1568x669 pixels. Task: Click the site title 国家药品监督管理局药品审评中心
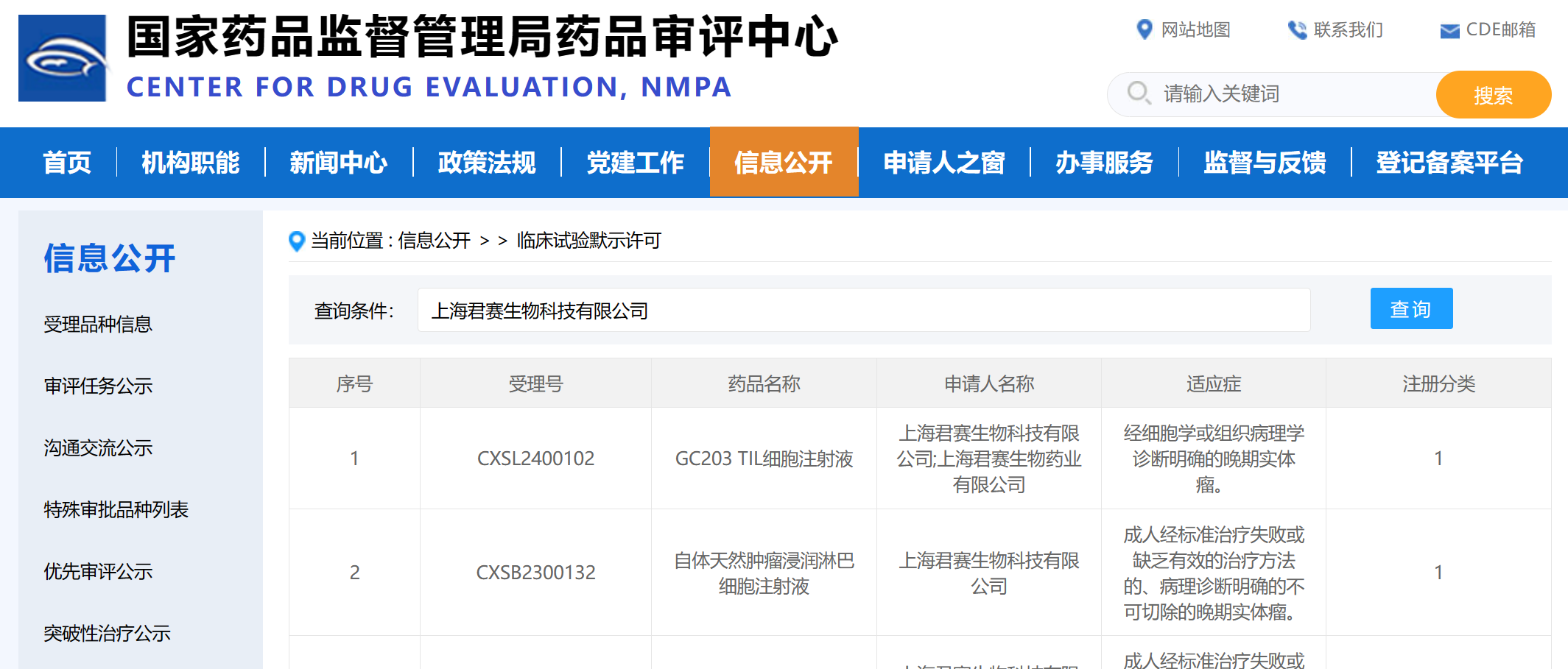click(482, 37)
